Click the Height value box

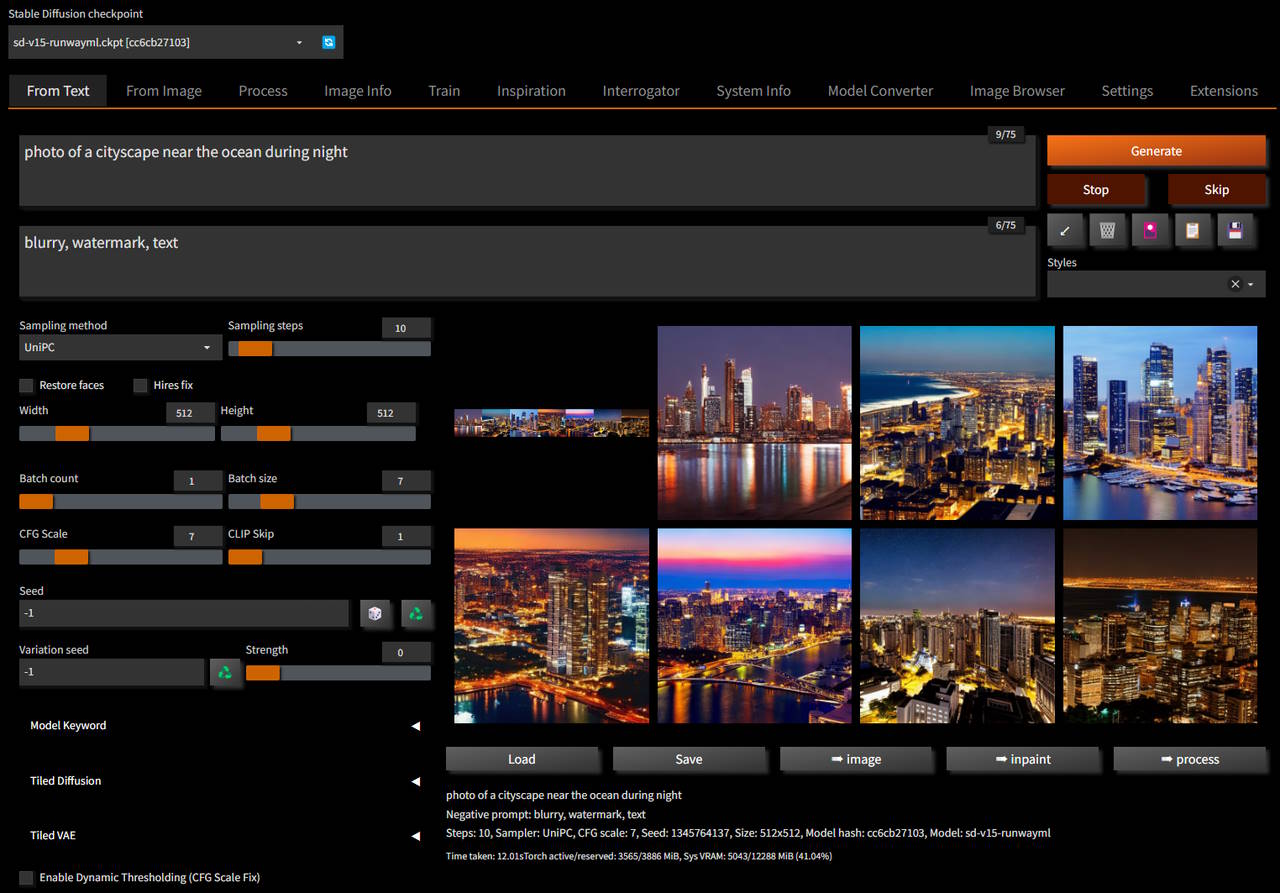tap(391, 413)
